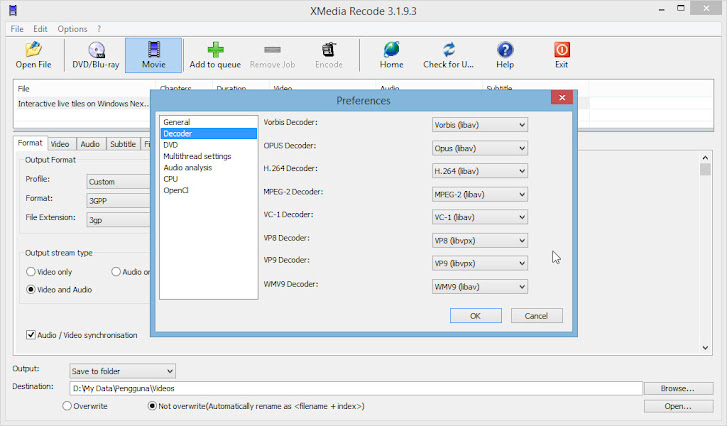Click the Open... button

point(678,406)
